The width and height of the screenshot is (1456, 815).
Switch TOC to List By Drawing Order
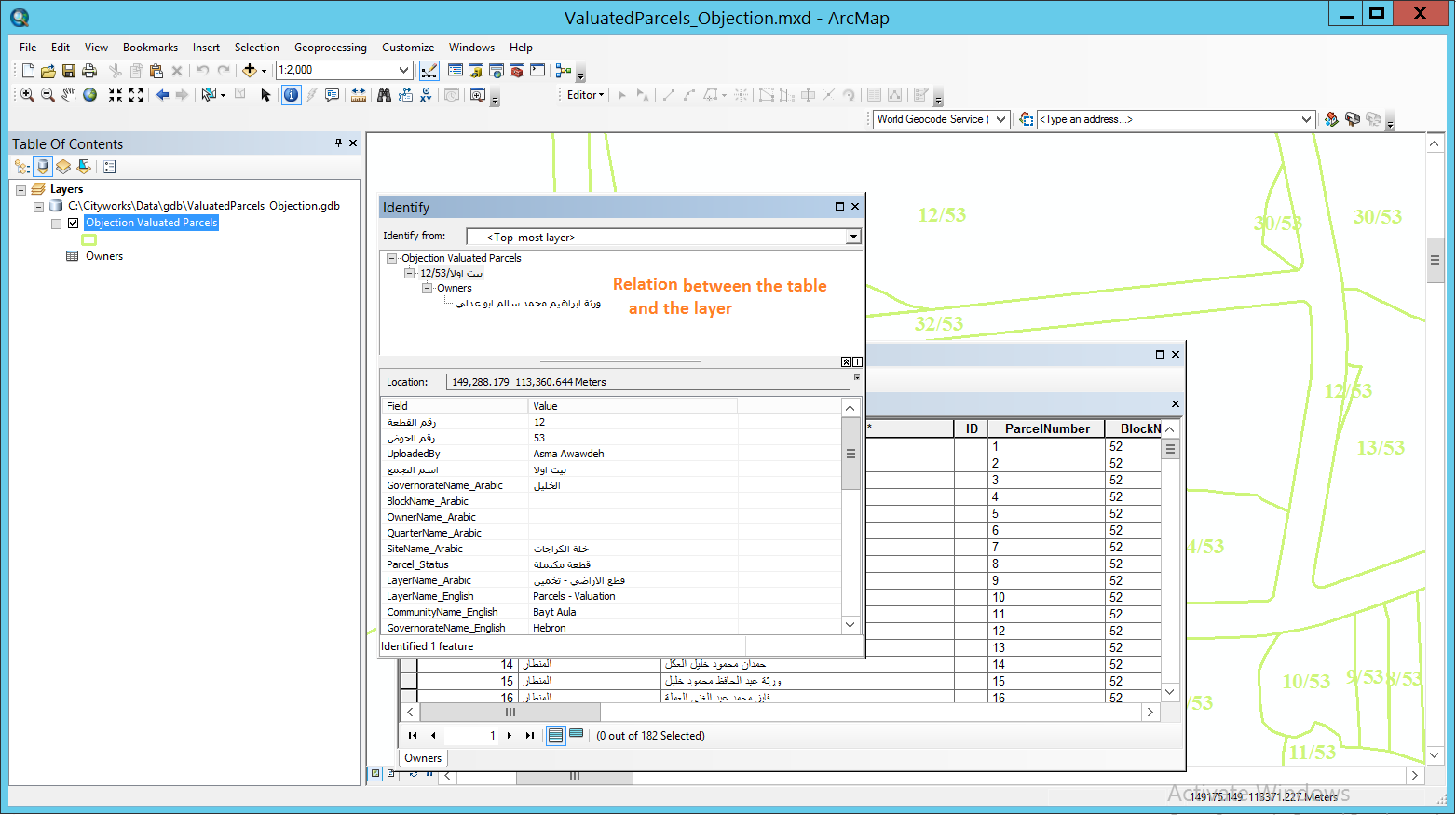(x=22, y=167)
